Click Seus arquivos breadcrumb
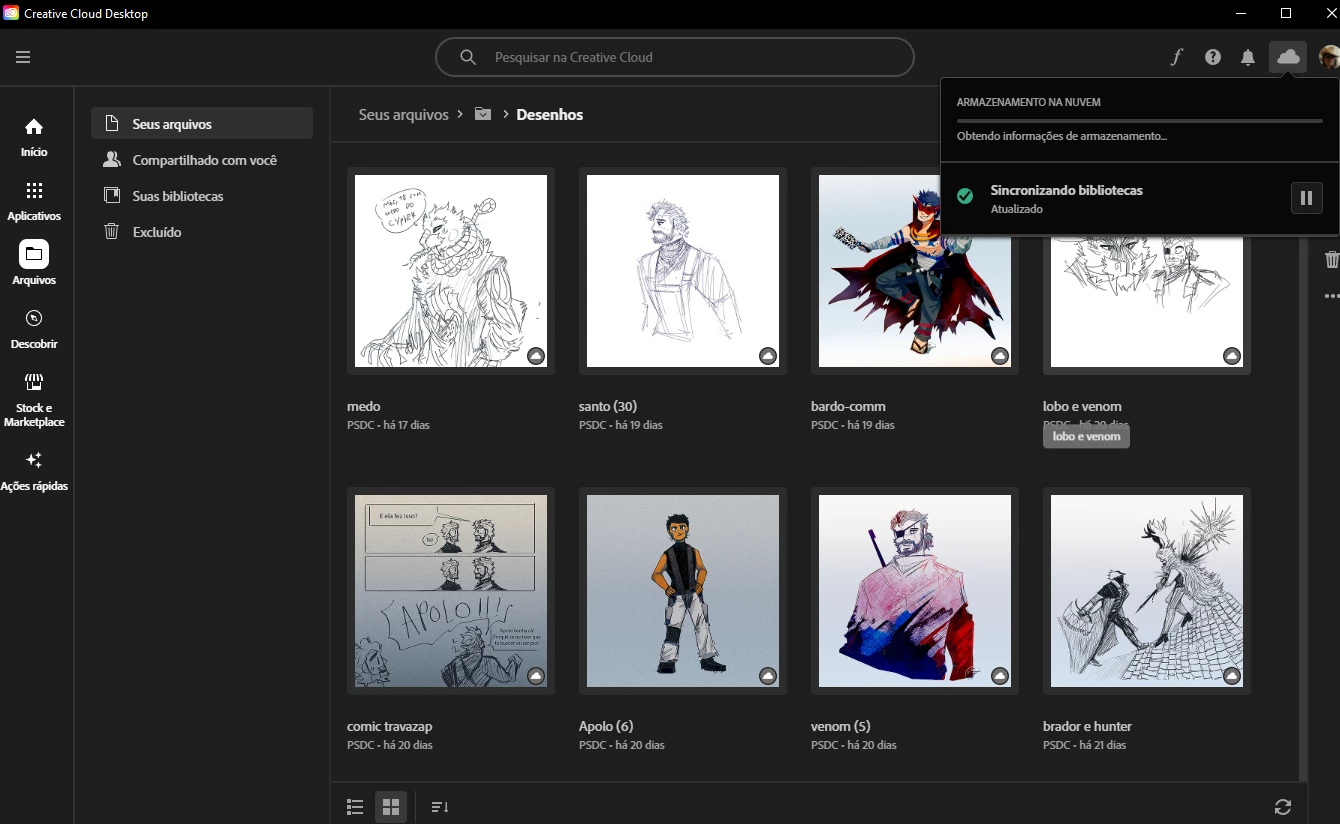The width and height of the screenshot is (1340, 824). click(x=404, y=114)
